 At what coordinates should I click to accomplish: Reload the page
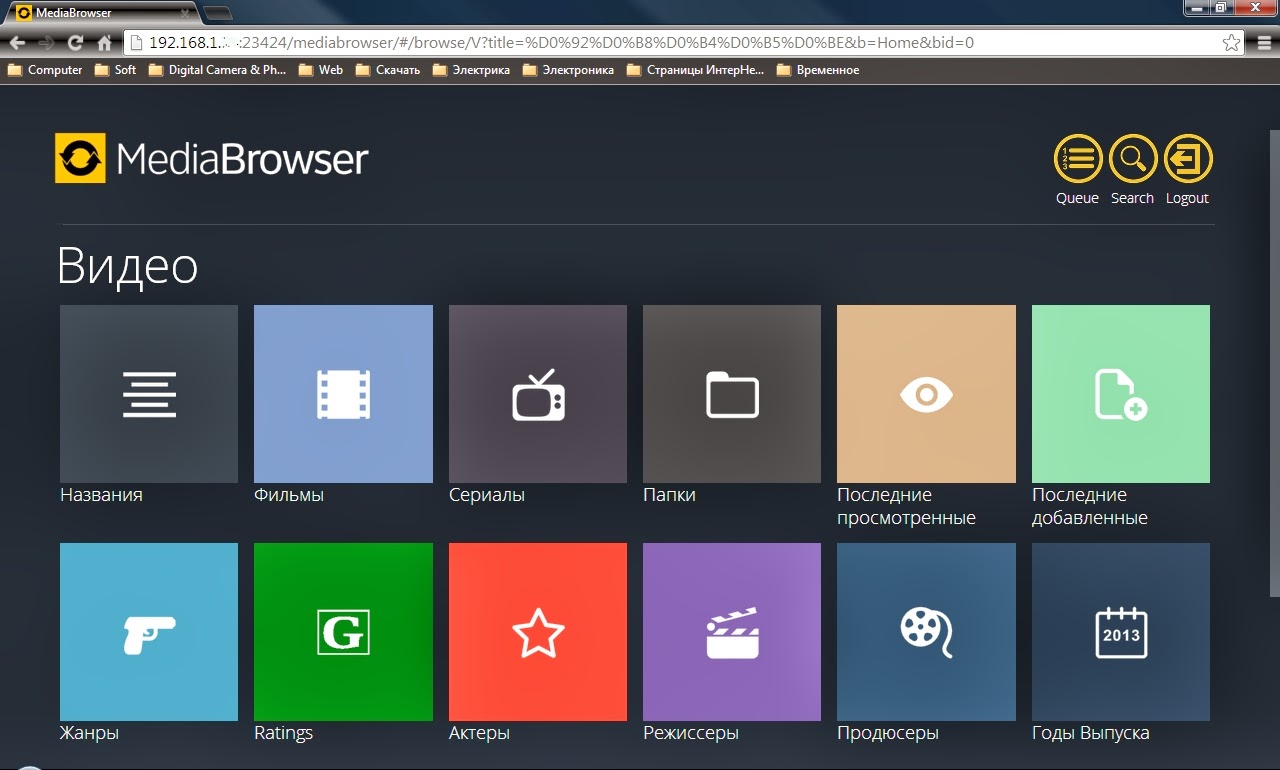[75, 43]
